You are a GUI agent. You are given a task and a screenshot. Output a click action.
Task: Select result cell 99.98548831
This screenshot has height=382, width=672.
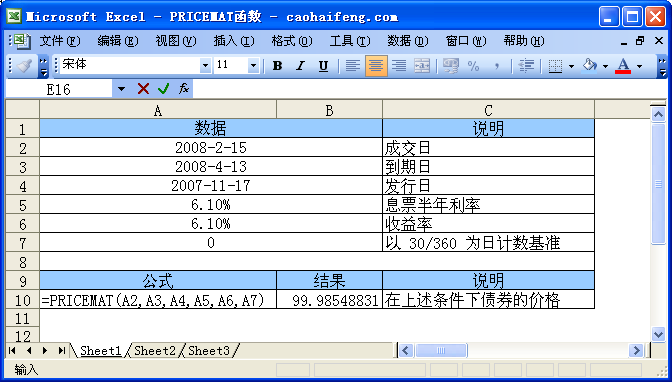[329, 299]
